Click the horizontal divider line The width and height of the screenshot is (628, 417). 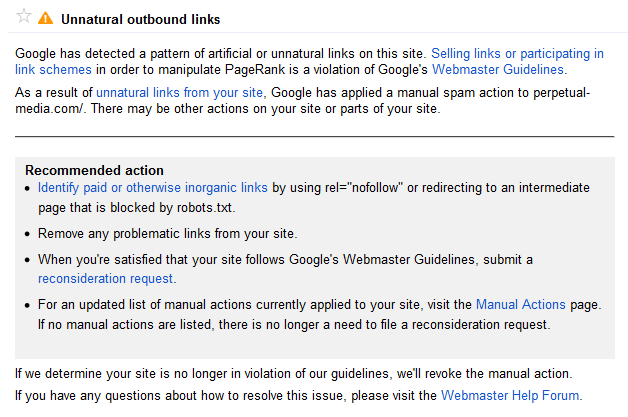pyautogui.click(x=314, y=137)
